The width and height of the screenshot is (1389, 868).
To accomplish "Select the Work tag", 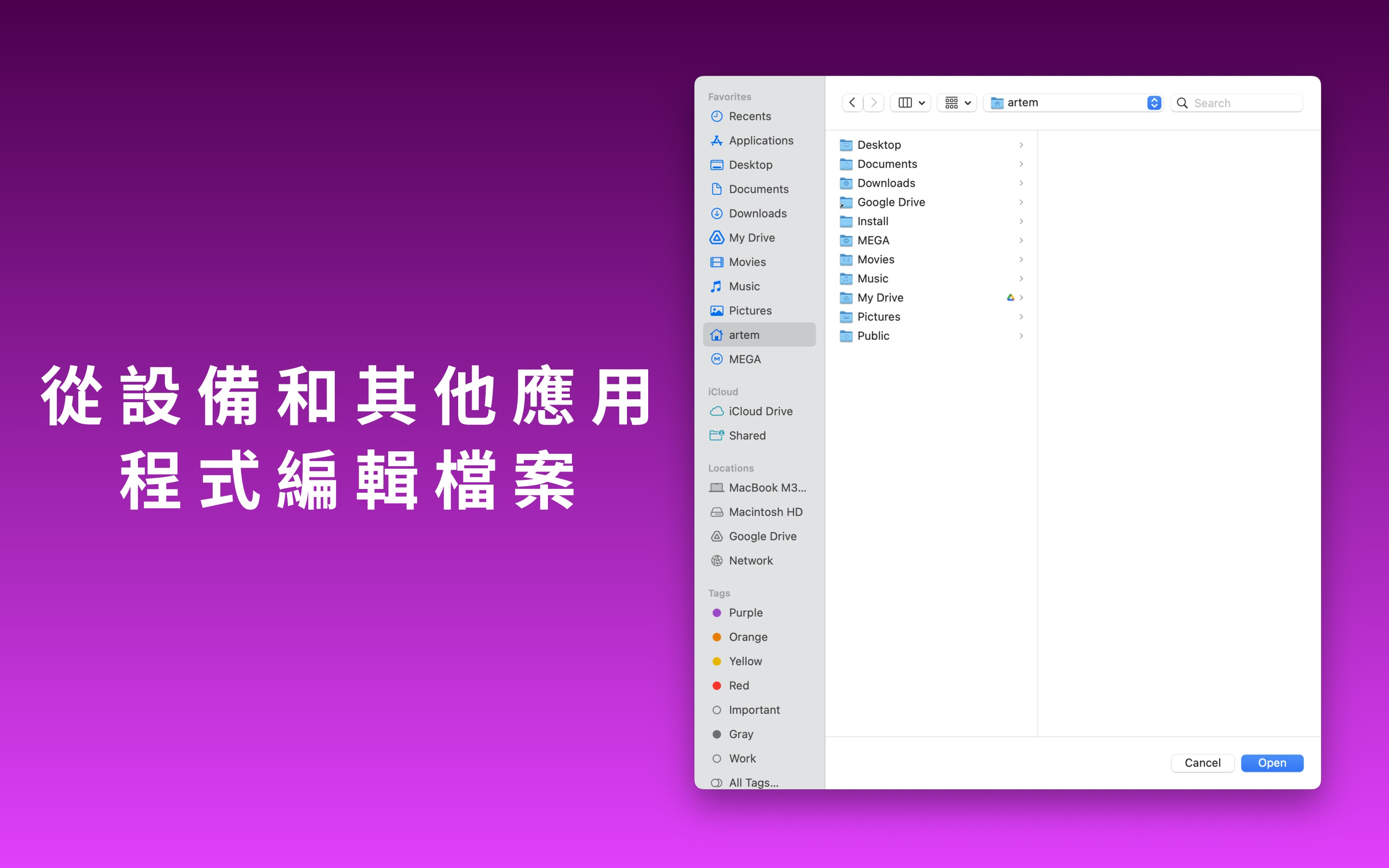I will tap(759, 759).
